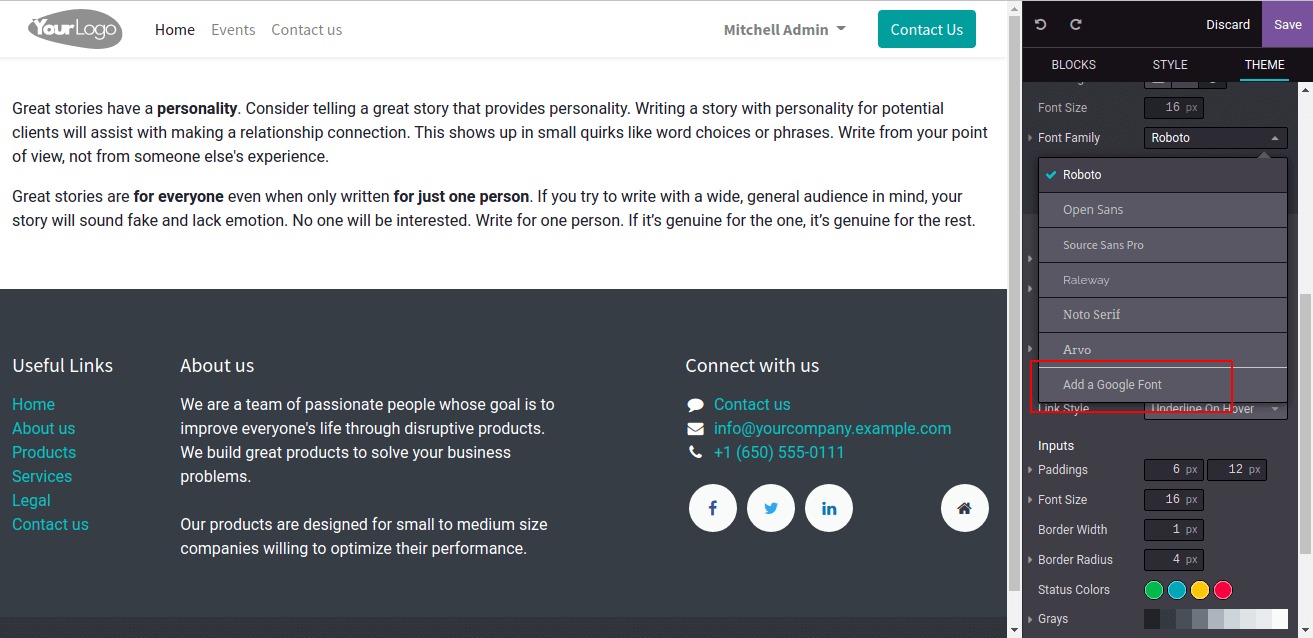The image size is (1313, 638).
Task: Pick the Noto Serif font option
Action: 1162,315
